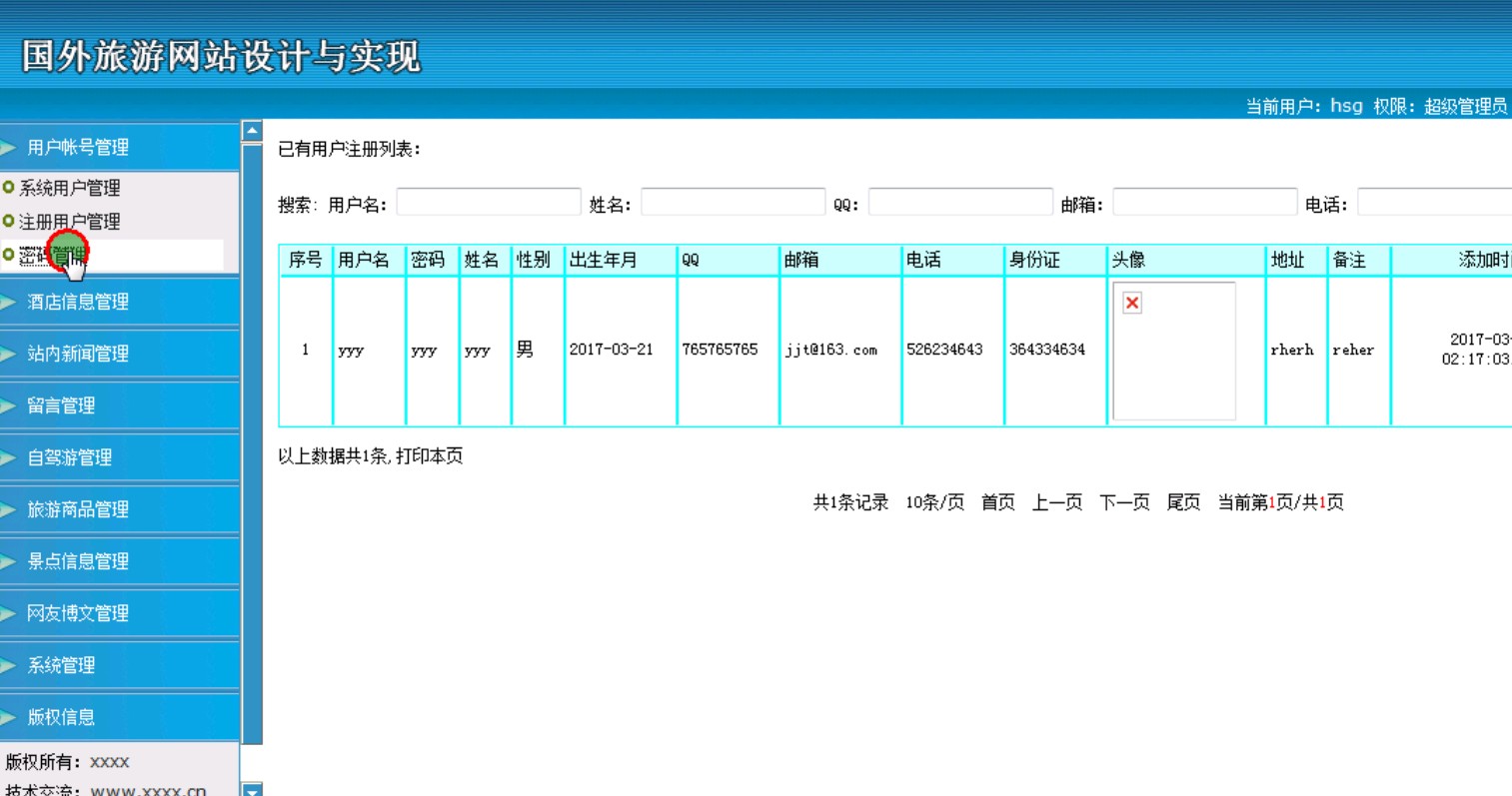Open 注册用户管理 in sidebar

[70, 222]
